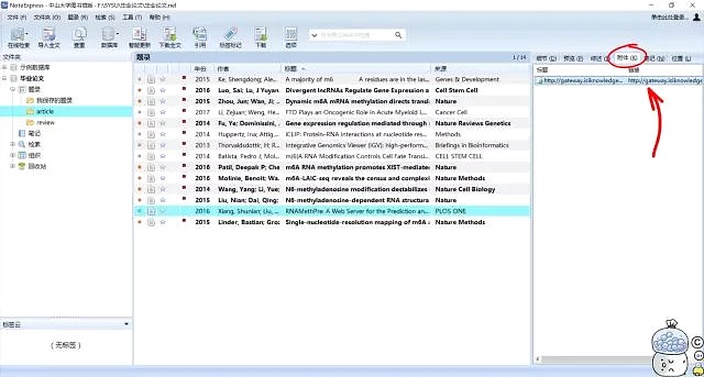This screenshot has height=377, width=704.
Task: Open the 文件 (F) menu
Action: 17,17
